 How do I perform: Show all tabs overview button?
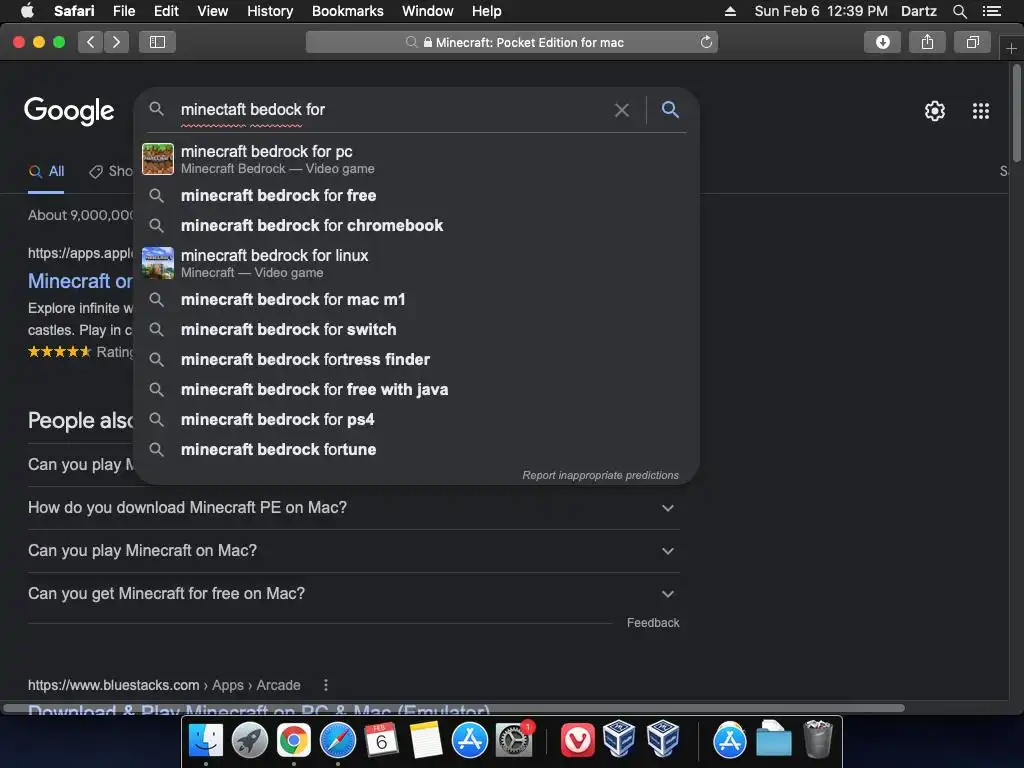click(972, 42)
